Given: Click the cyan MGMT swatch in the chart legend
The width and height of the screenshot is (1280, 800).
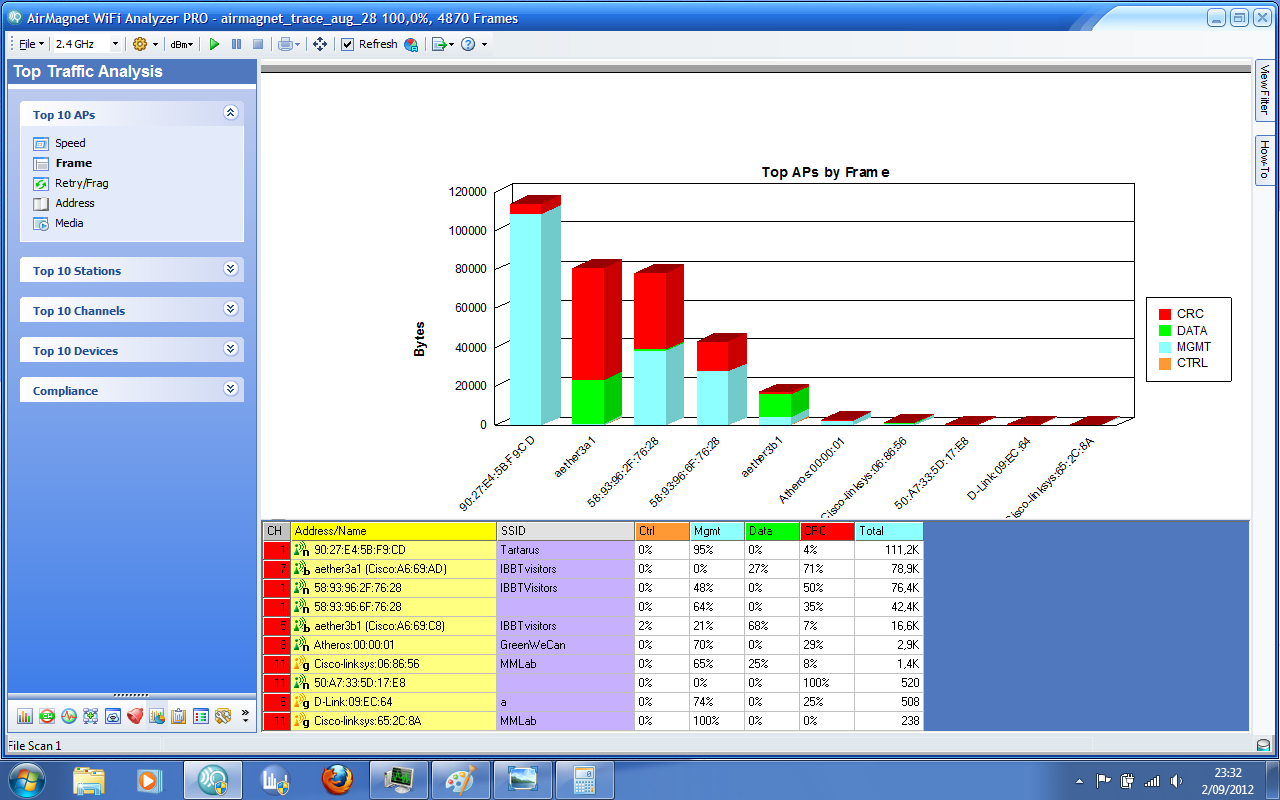Looking at the screenshot, I should [x=1164, y=347].
